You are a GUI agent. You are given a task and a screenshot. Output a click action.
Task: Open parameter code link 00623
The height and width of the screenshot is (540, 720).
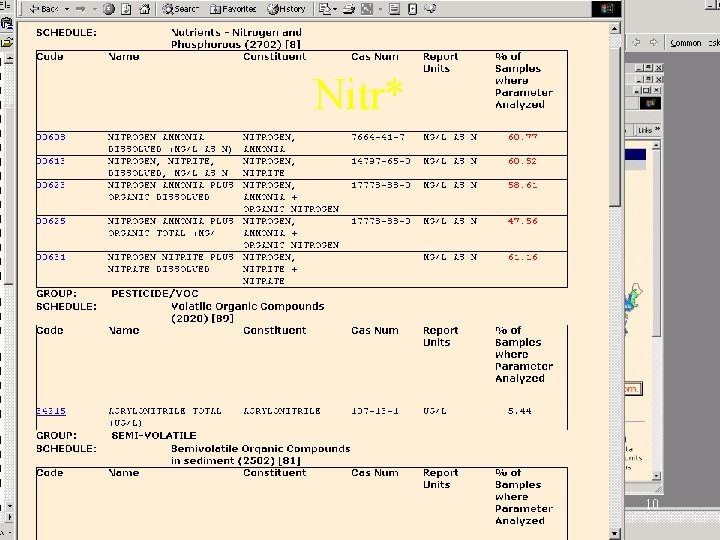click(51, 185)
